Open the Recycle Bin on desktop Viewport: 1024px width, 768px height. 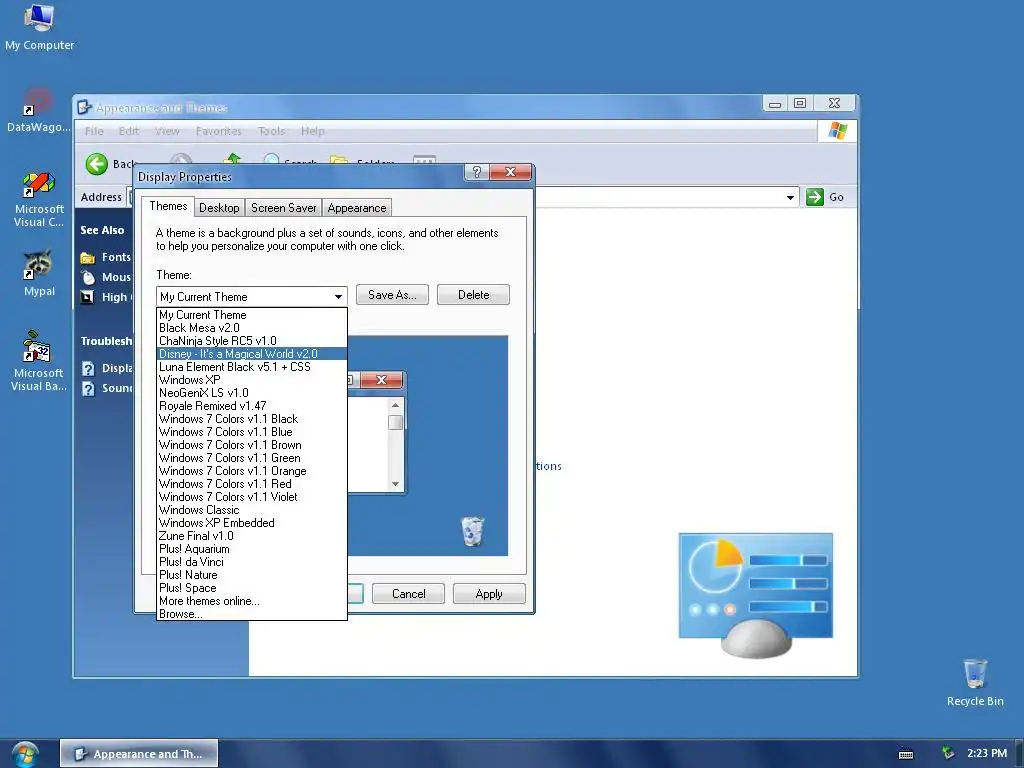point(974,682)
